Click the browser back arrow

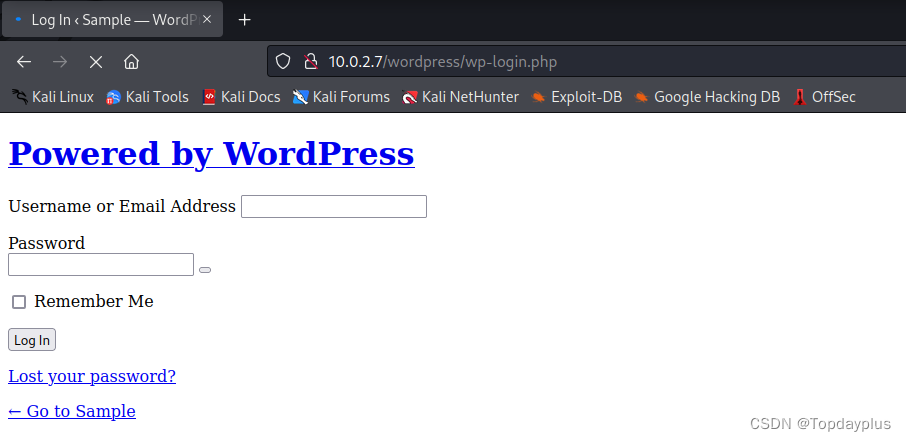[x=24, y=62]
